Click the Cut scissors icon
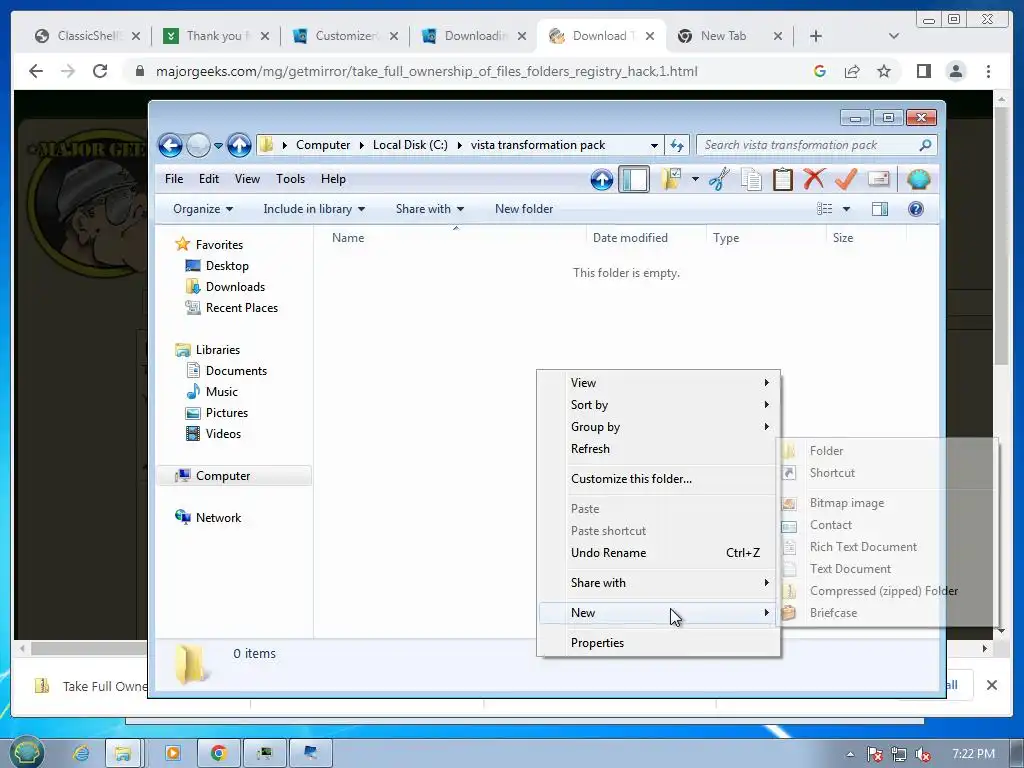1024x768 pixels. (x=719, y=179)
